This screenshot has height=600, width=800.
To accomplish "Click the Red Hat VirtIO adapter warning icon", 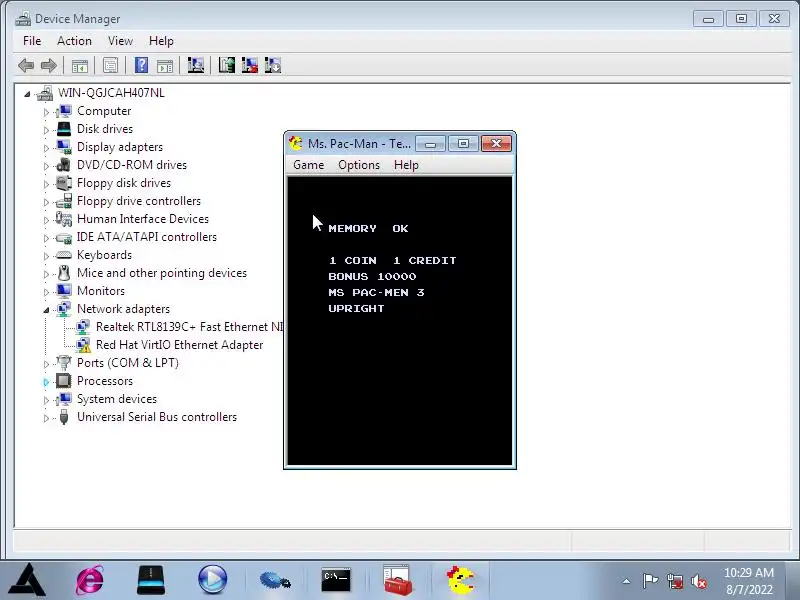I will tap(83, 345).
